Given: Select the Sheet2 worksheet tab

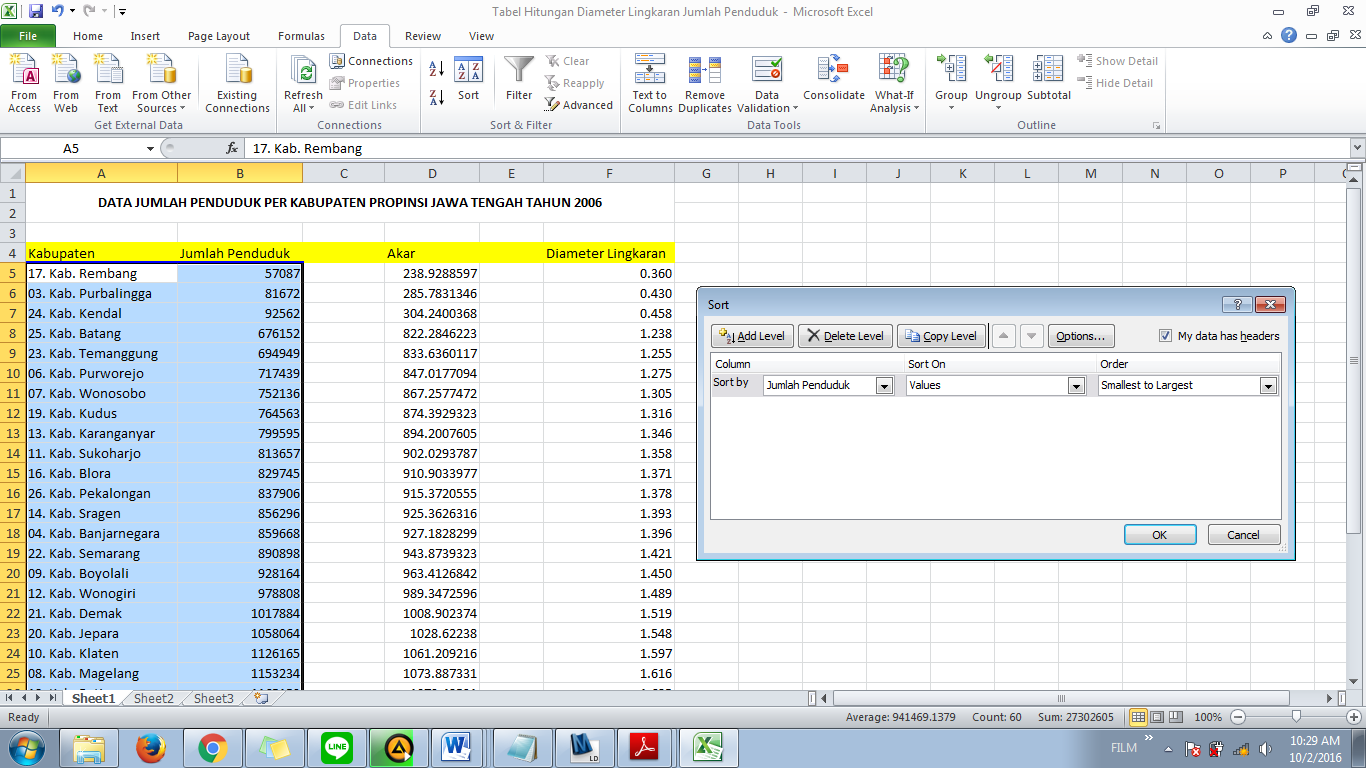Looking at the screenshot, I should pyautogui.click(x=153, y=699).
